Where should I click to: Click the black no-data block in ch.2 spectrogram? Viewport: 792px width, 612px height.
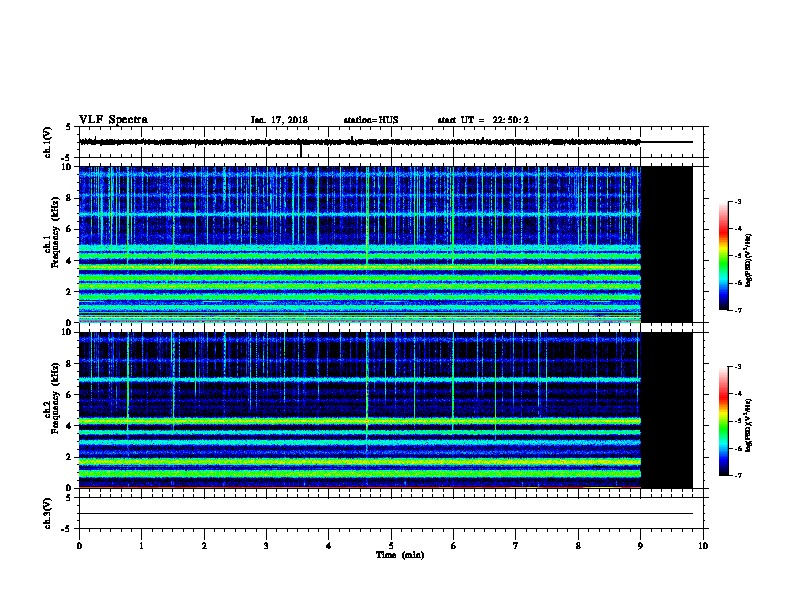pos(667,410)
